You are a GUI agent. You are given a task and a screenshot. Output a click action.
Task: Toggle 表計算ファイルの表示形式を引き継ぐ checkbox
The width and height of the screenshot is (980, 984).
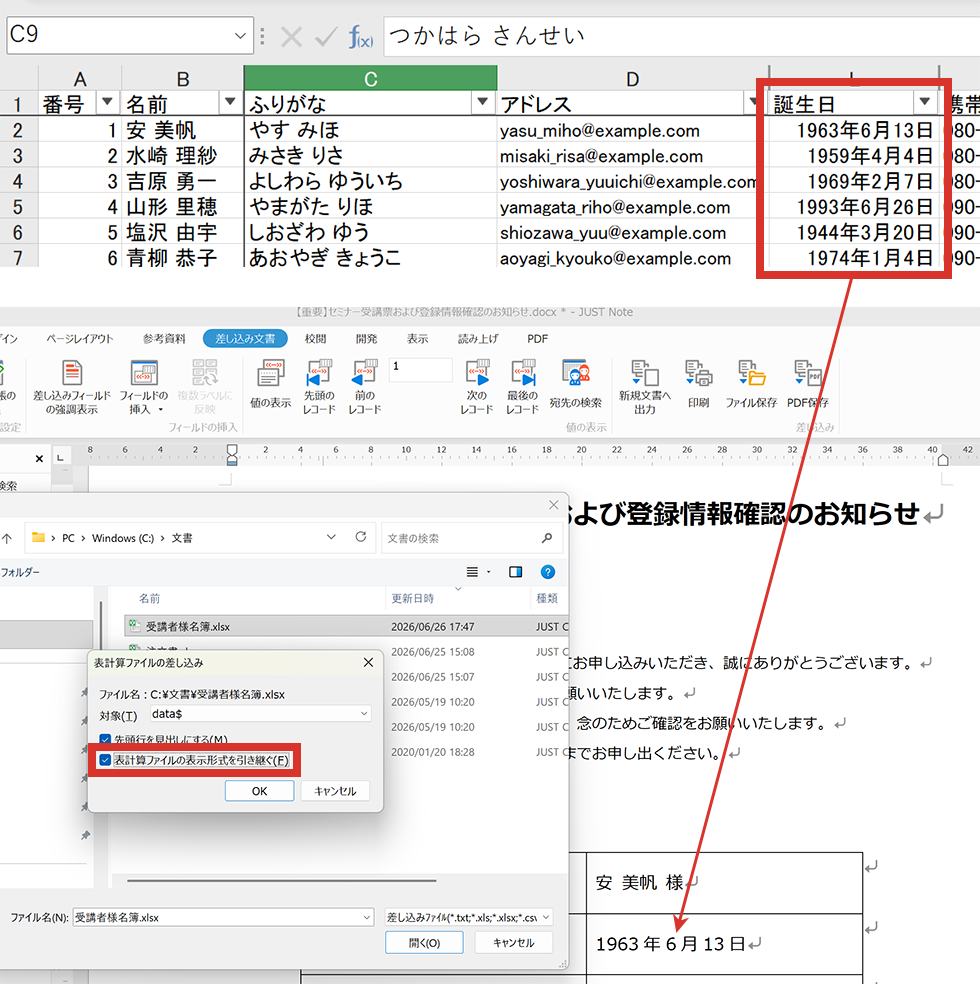(105, 760)
